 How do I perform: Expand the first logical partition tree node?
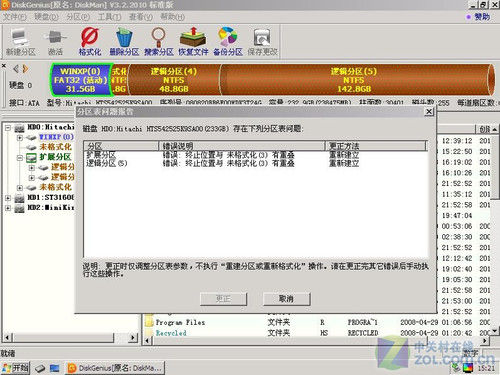point(32,168)
